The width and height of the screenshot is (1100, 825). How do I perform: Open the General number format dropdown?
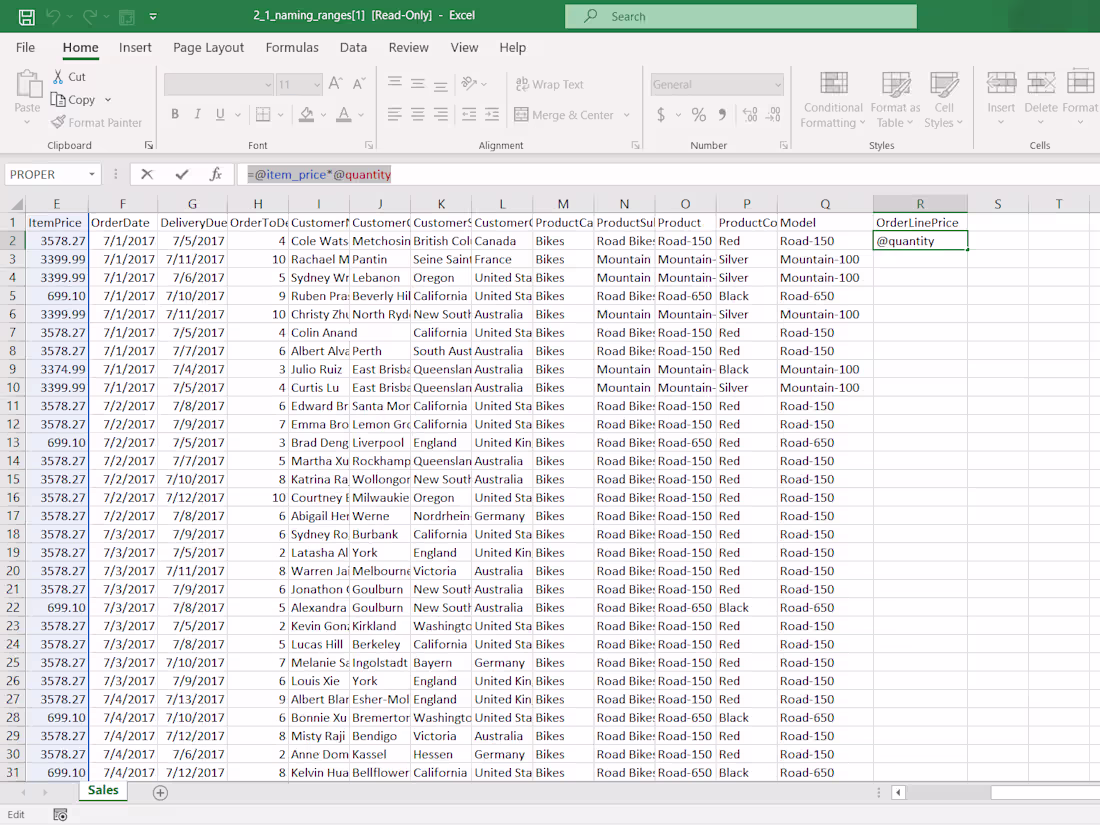(x=778, y=85)
